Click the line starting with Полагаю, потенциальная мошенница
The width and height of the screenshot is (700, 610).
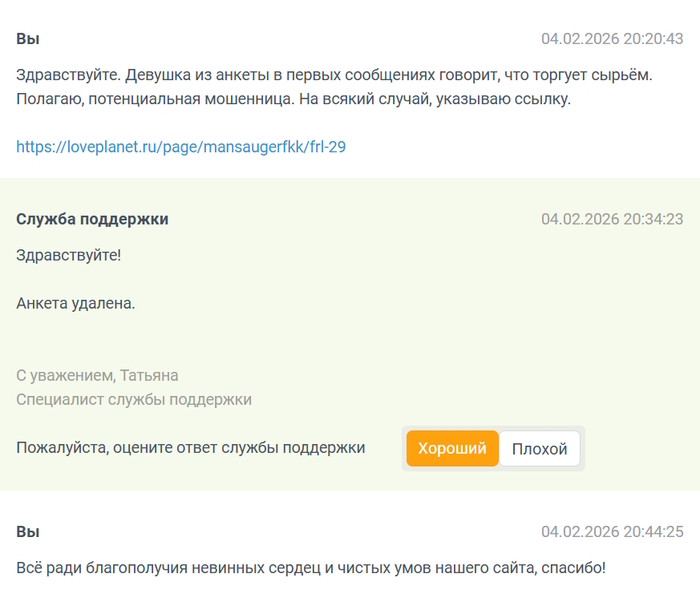pos(293,100)
